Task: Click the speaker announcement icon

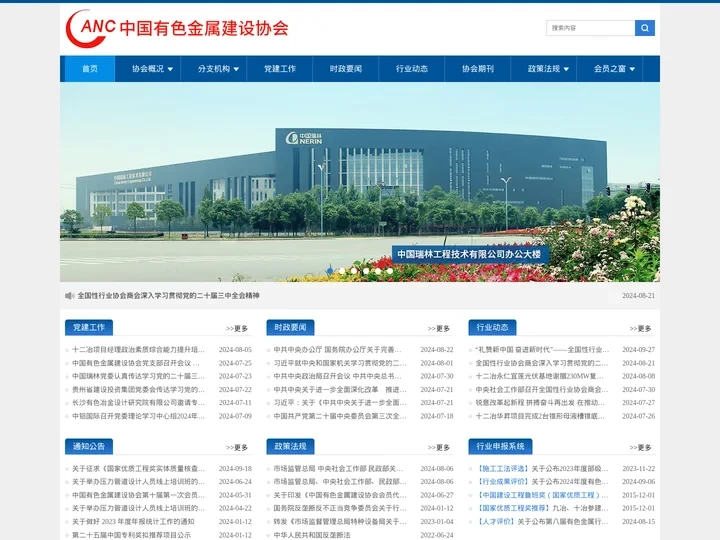Action: click(69, 296)
